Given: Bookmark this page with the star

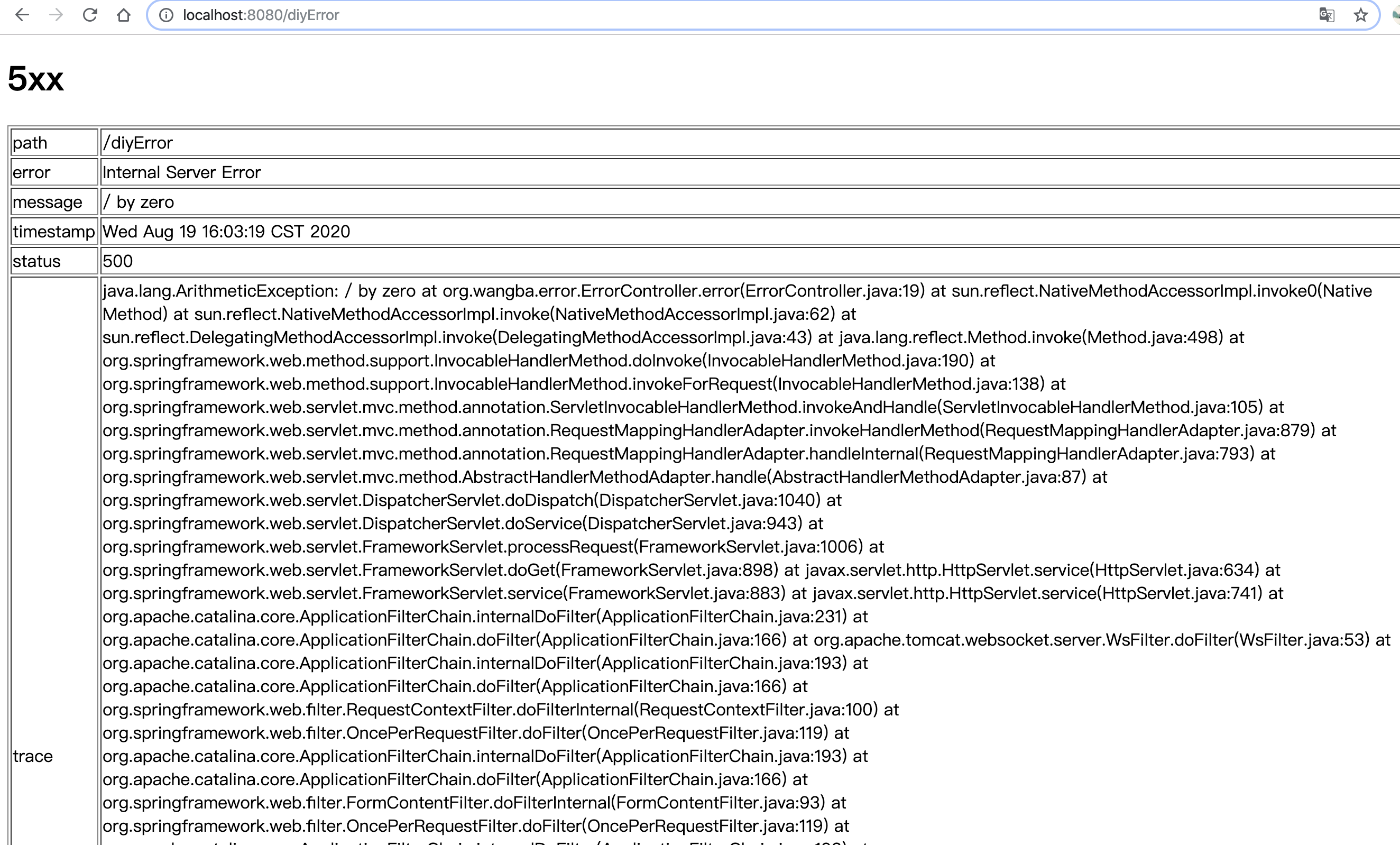Looking at the screenshot, I should click(1360, 15).
